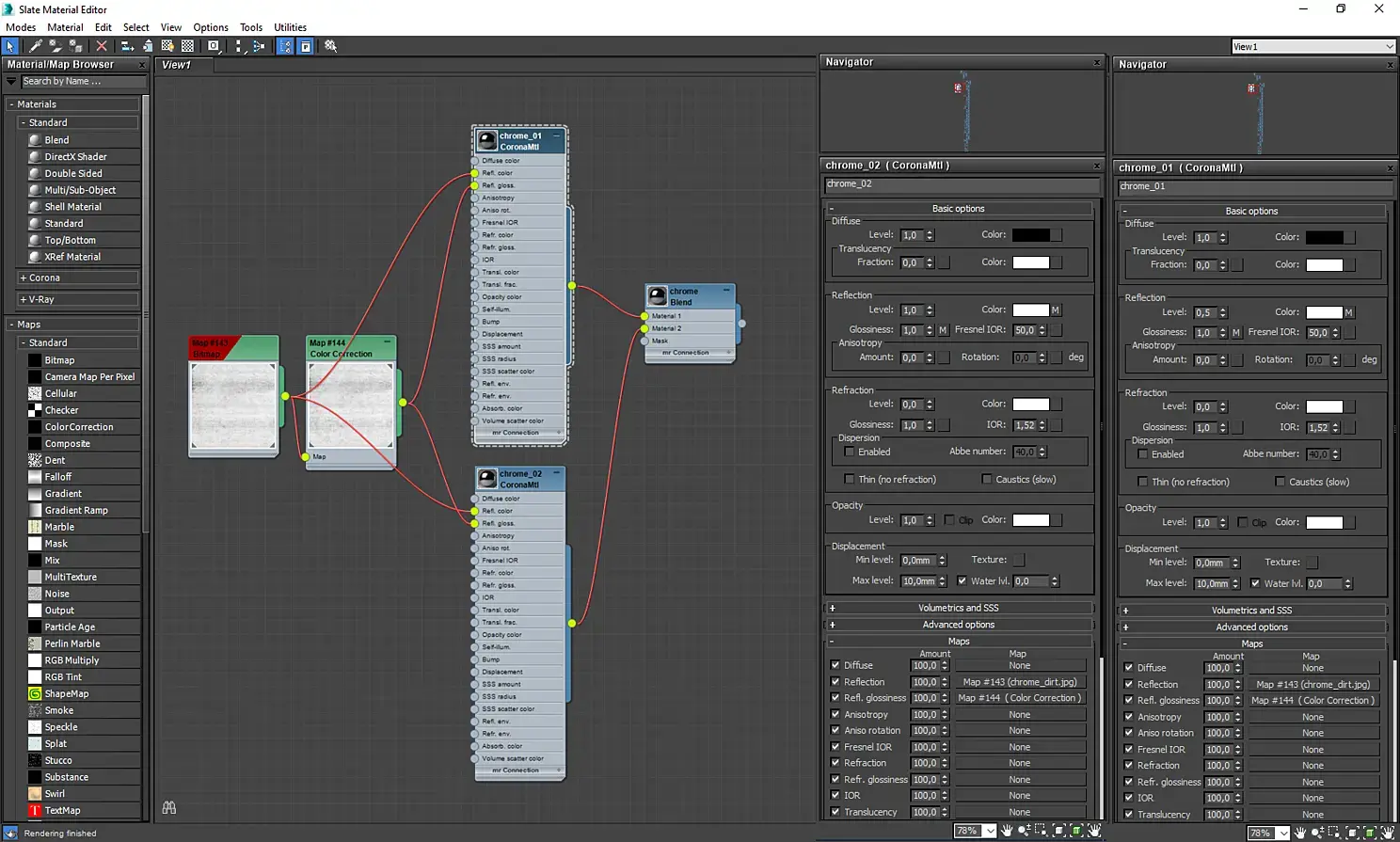Click the Select by Material icon
The width and height of the screenshot is (1400, 842).
[x=330, y=46]
